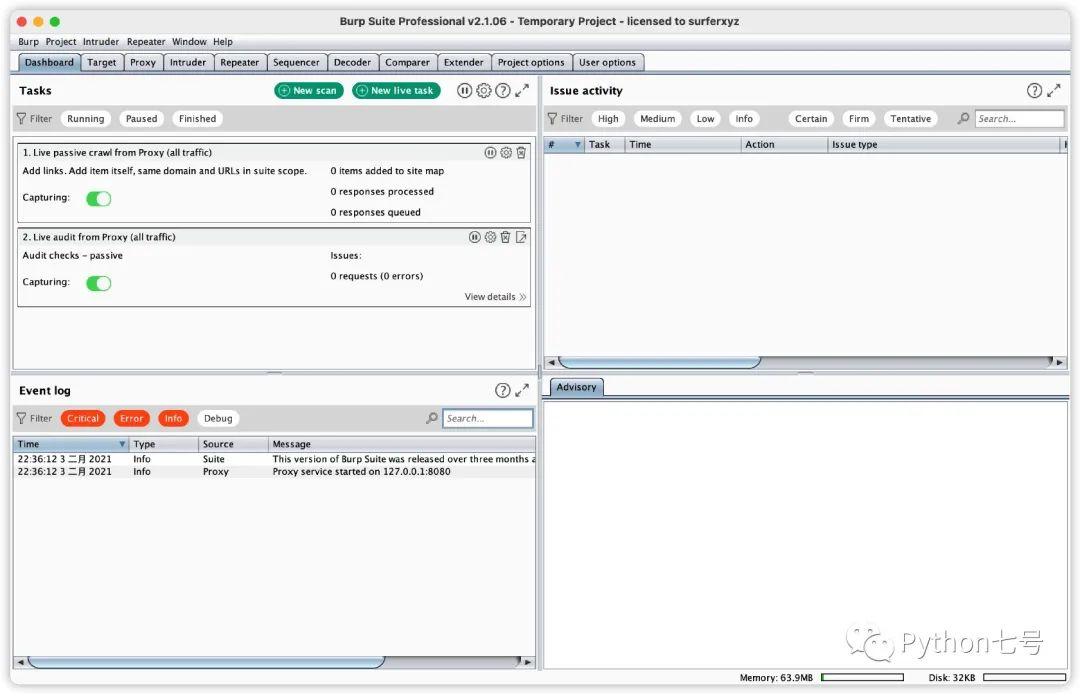1080x694 pixels.
Task: Open help for Issue activity panel
Action: (x=1034, y=90)
